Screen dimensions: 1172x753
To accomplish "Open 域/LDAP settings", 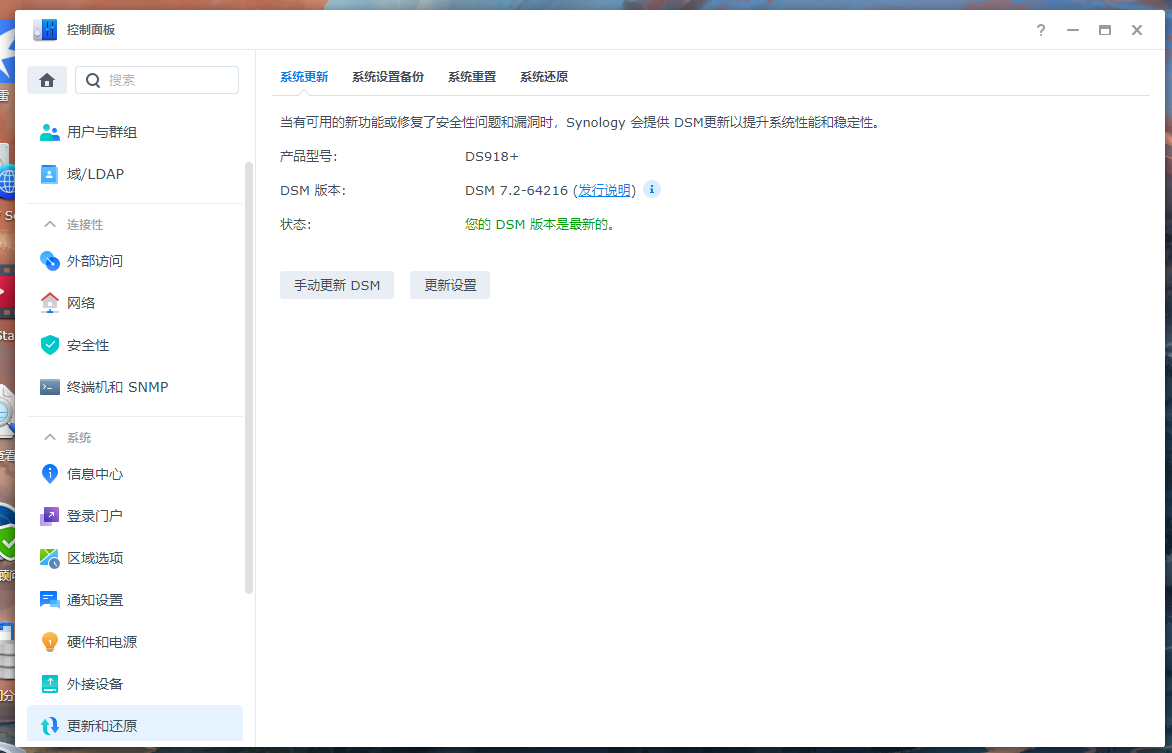I will coord(135,174).
